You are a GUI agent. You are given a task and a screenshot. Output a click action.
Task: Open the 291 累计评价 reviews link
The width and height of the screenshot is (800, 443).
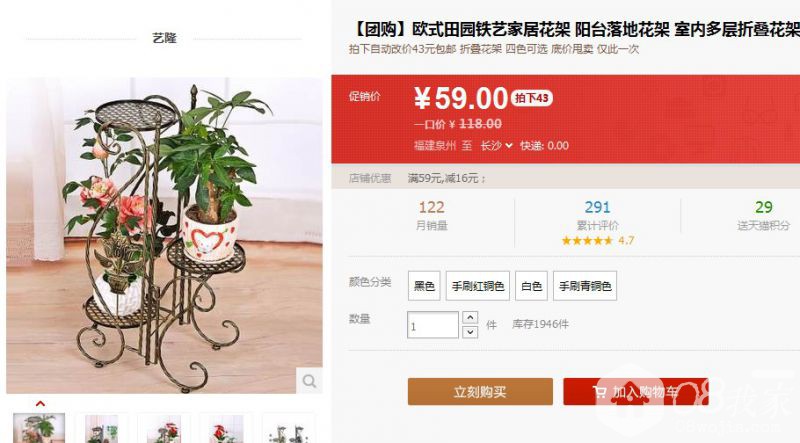pyautogui.click(x=597, y=215)
